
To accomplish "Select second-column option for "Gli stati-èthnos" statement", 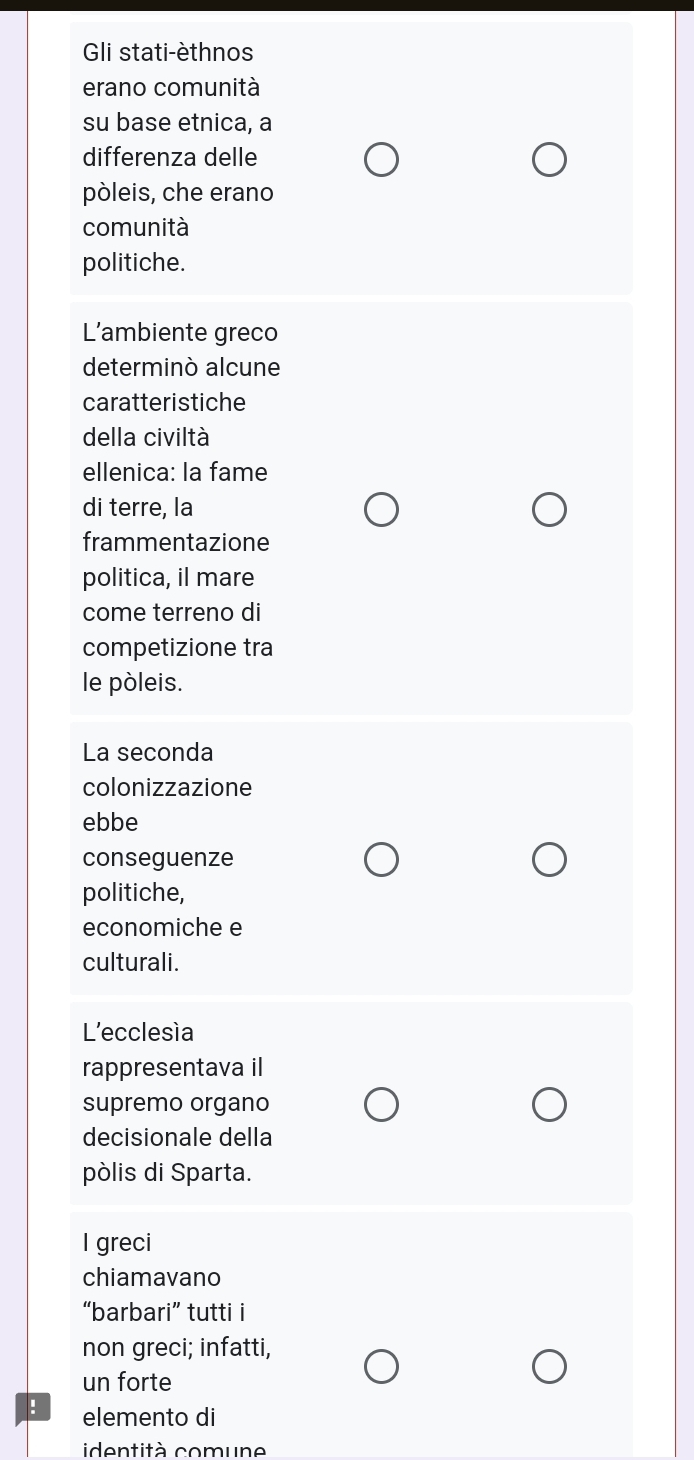I will (549, 158).
